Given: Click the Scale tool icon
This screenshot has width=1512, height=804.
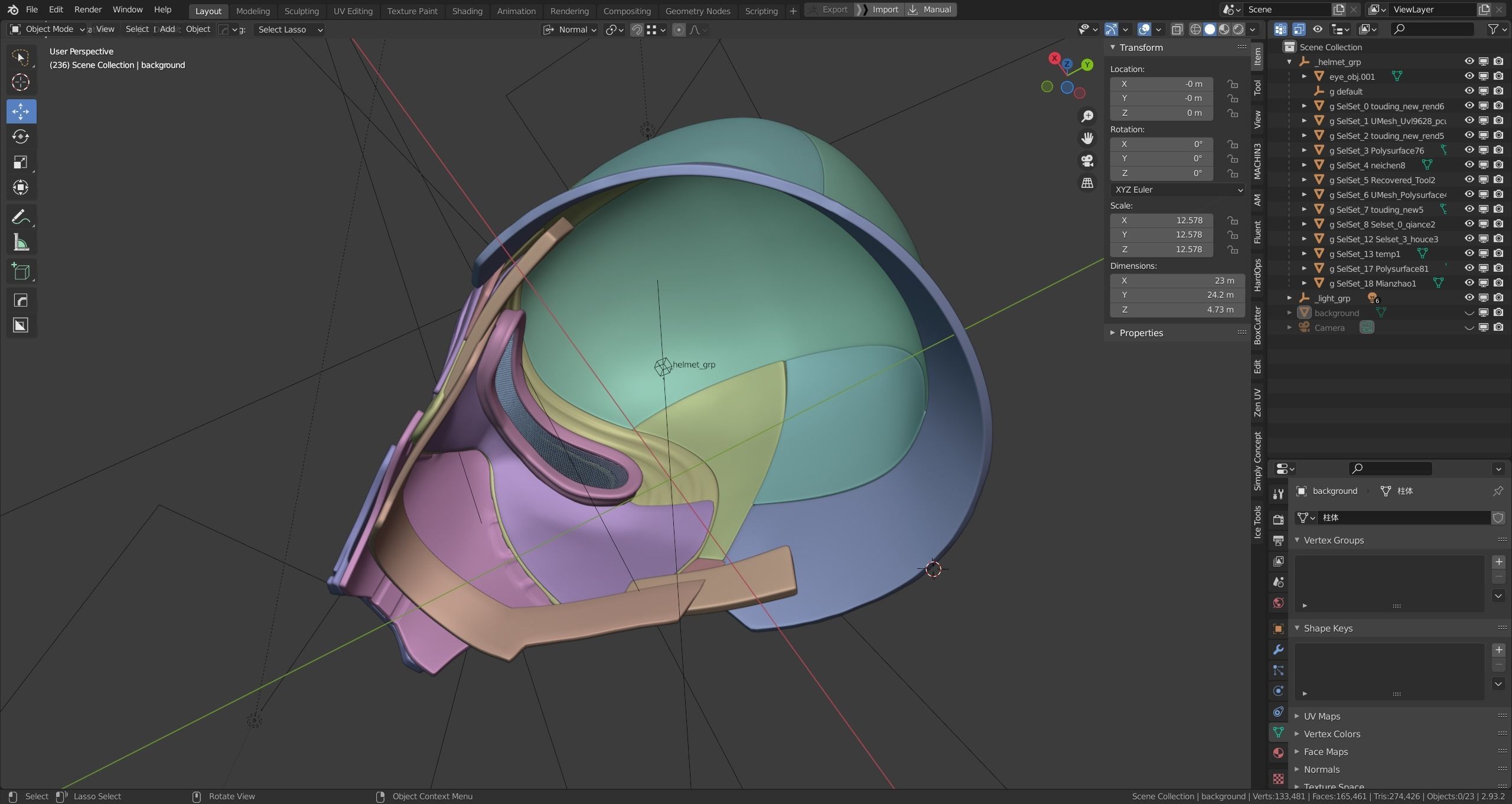Looking at the screenshot, I should coord(21,162).
